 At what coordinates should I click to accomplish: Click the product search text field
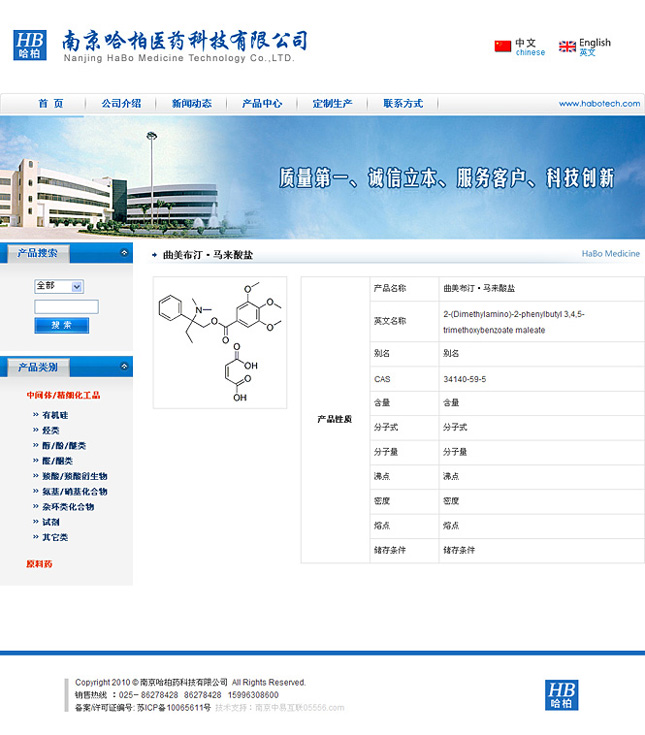click(x=66, y=307)
